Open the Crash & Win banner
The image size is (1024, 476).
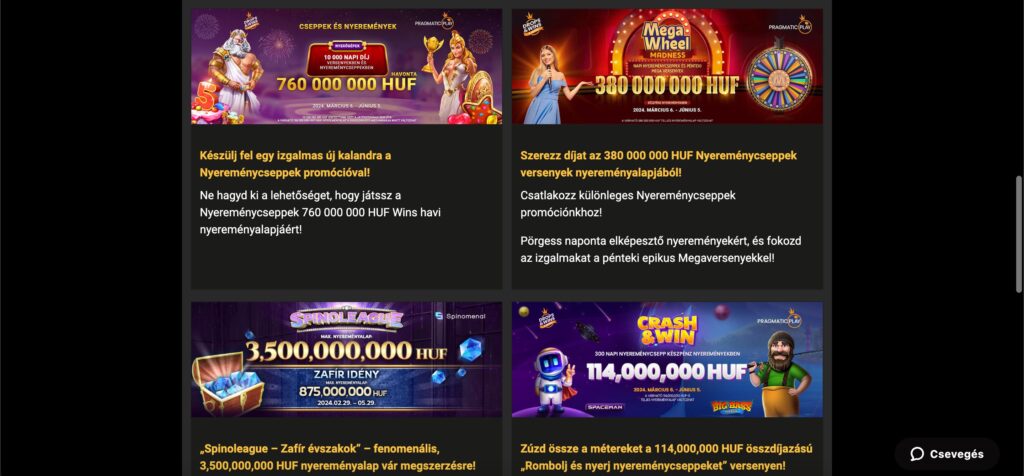pyautogui.click(x=667, y=359)
